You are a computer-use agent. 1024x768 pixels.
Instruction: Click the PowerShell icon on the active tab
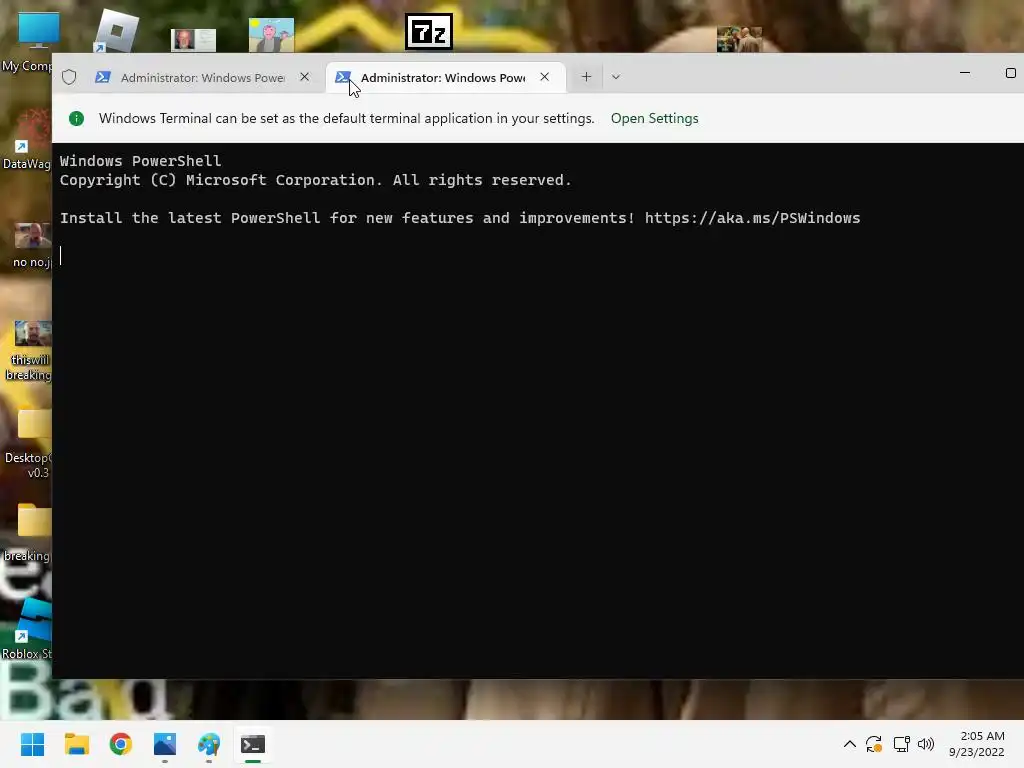(x=342, y=77)
